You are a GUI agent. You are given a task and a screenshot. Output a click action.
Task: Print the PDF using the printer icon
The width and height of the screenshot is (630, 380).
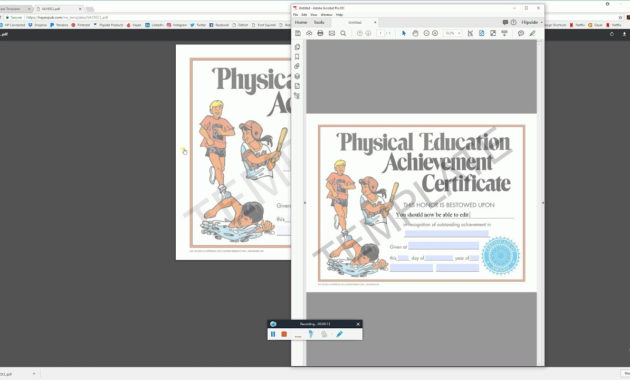click(x=320, y=33)
